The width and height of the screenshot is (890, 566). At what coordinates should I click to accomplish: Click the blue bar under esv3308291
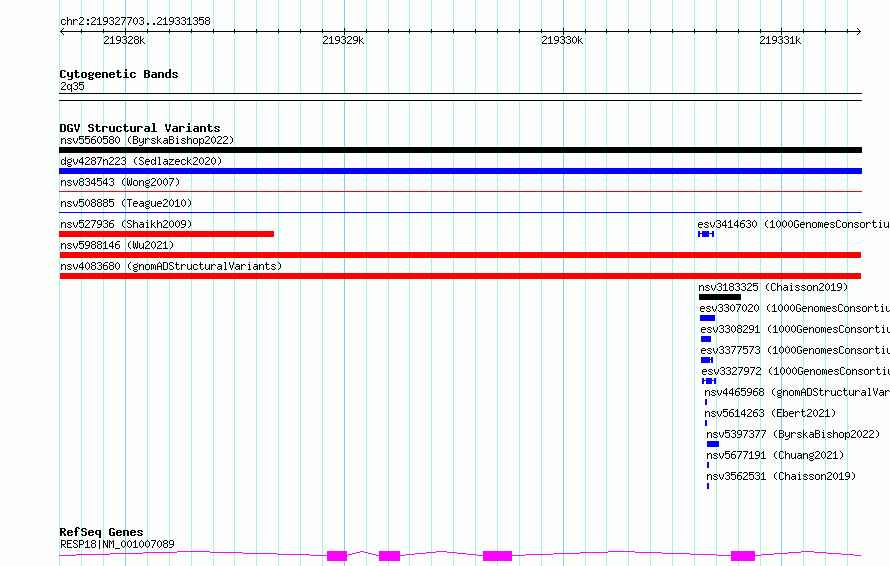(x=706, y=339)
